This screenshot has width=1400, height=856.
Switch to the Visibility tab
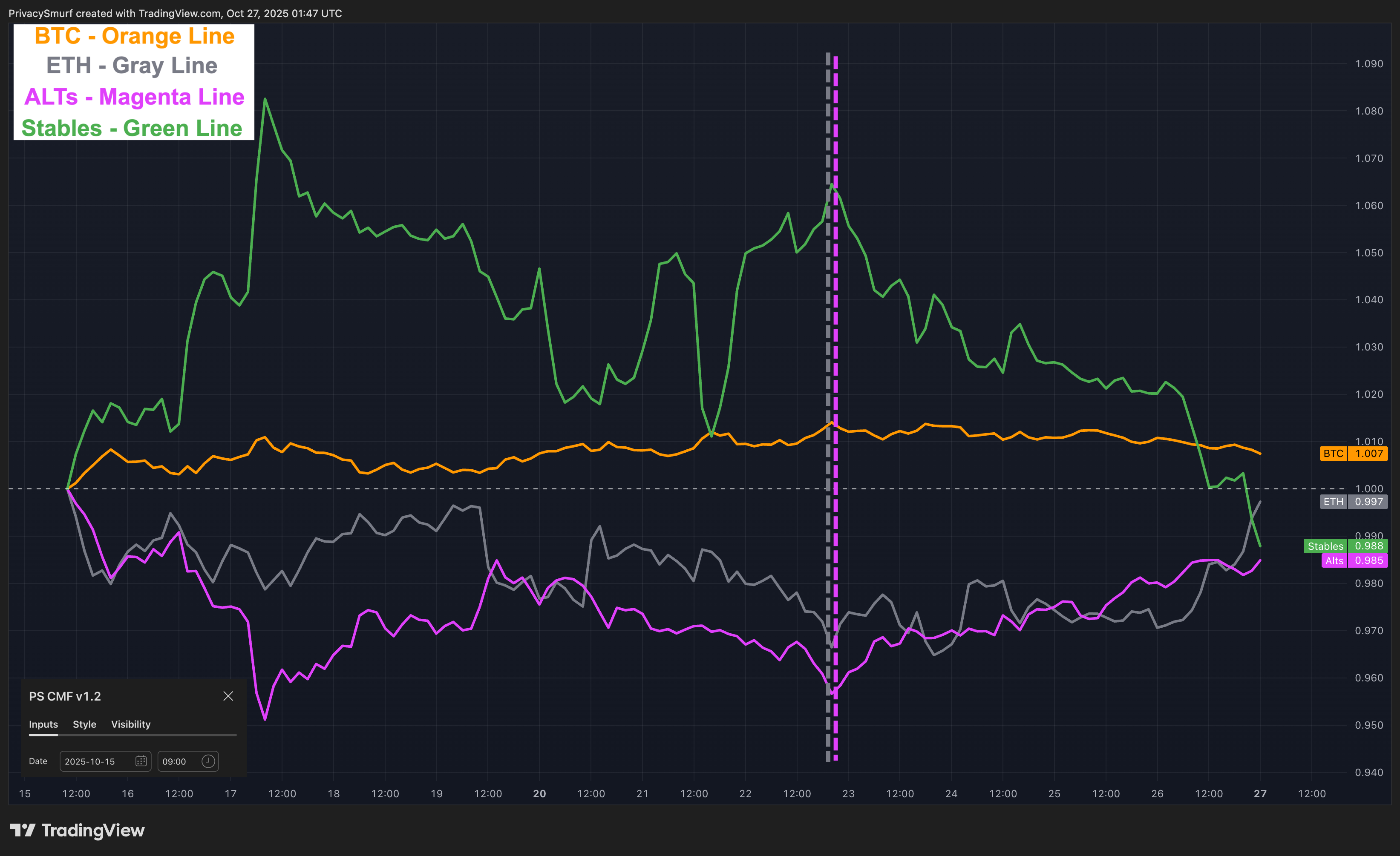[x=131, y=724]
